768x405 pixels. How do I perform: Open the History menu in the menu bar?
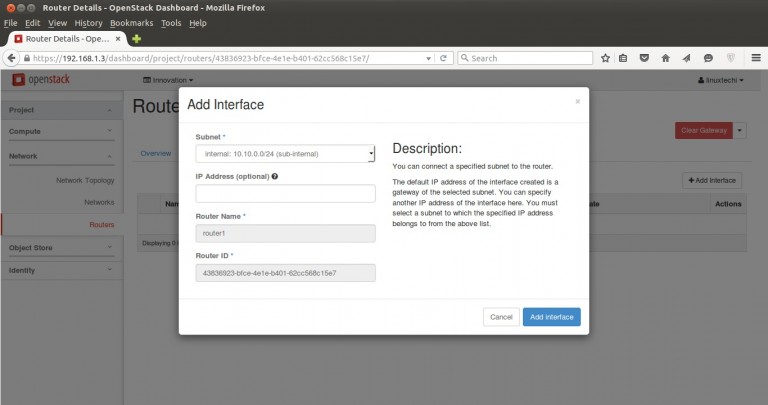coord(88,22)
